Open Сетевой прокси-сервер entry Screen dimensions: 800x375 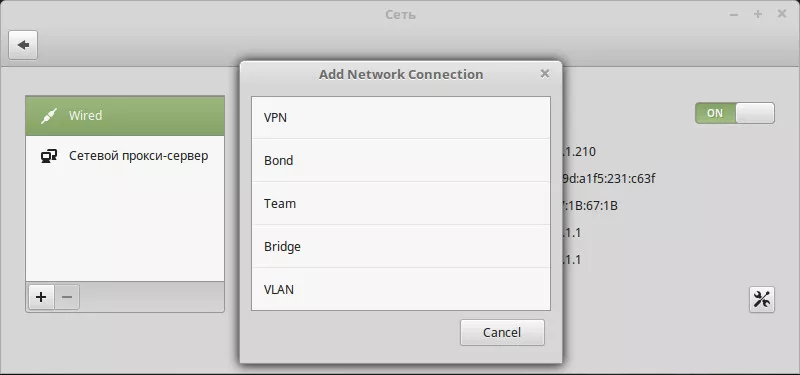coord(125,156)
